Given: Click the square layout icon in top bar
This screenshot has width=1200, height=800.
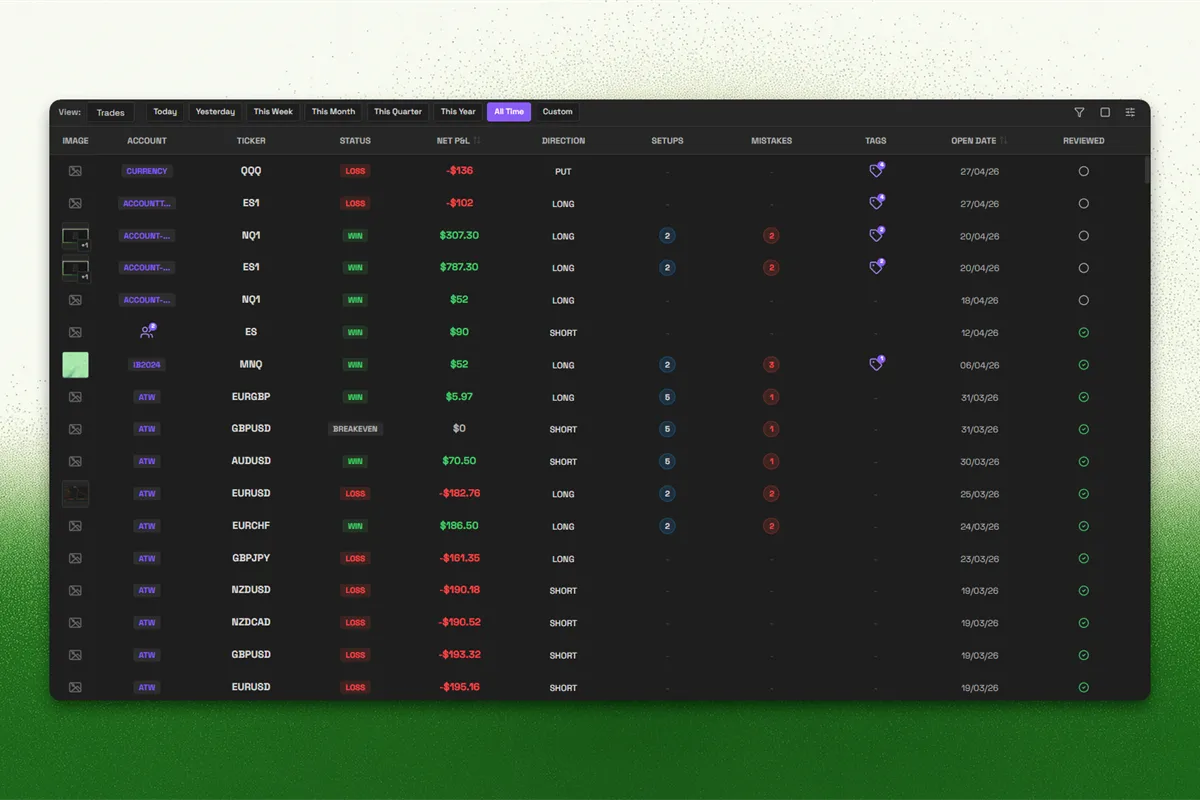Looking at the screenshot, I should (1105, 113).
